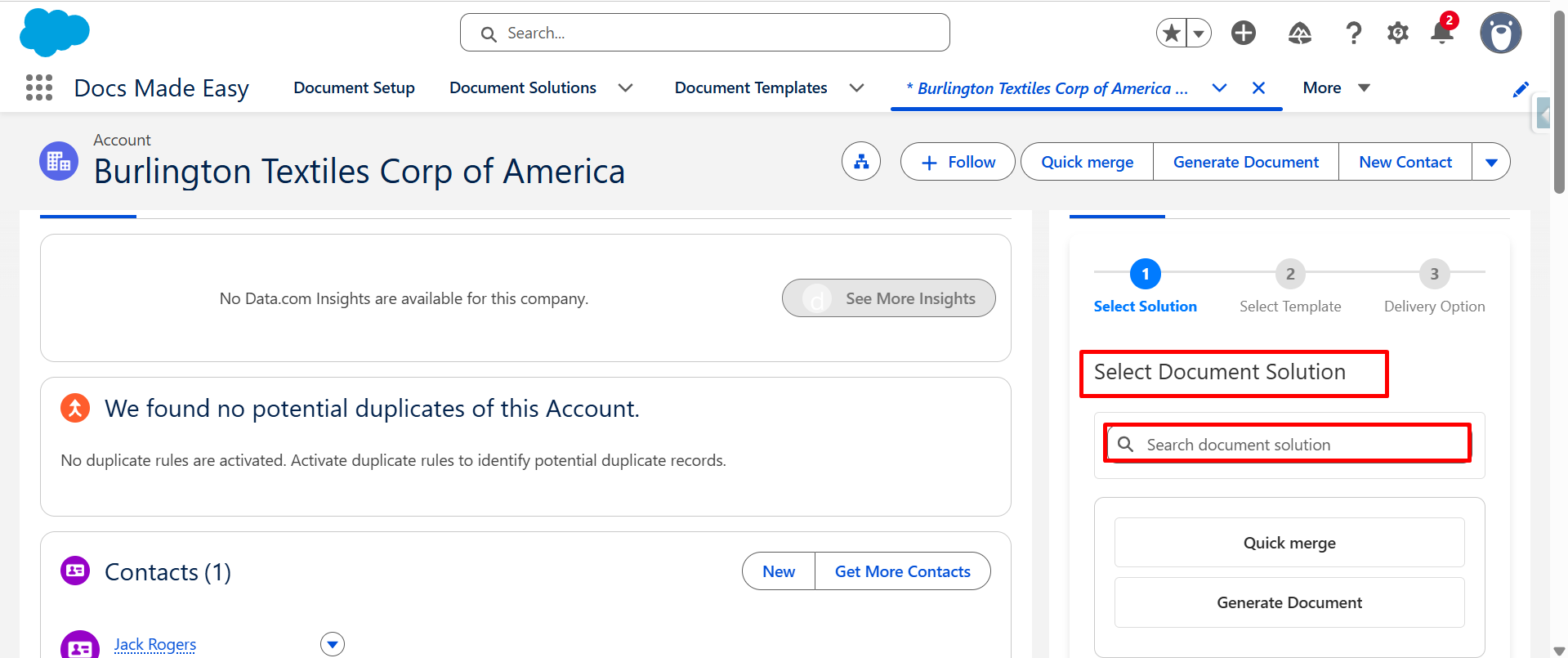The height and width of the screenshot is (658, 1568).
Task: Open the Jack Rogers row actions dropdown
Action: (x=333, y=644)
